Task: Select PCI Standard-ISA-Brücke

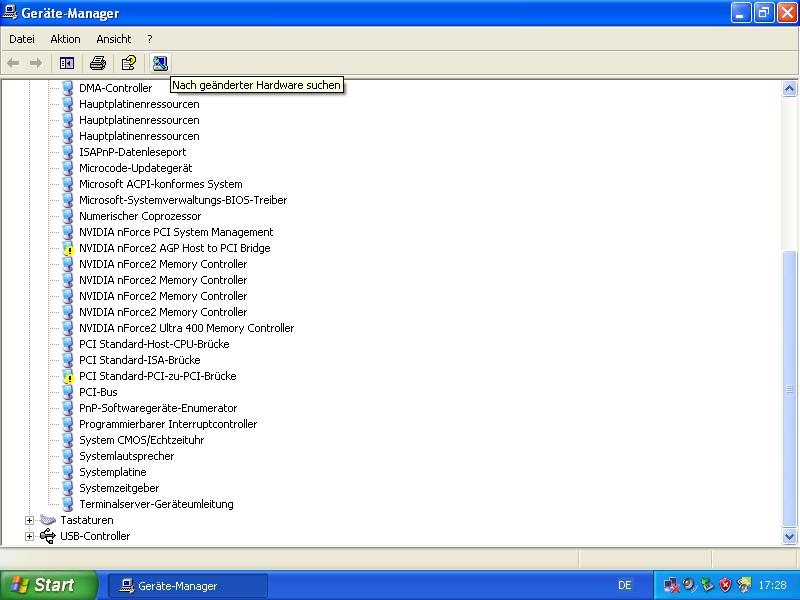Action: point(139,360)
